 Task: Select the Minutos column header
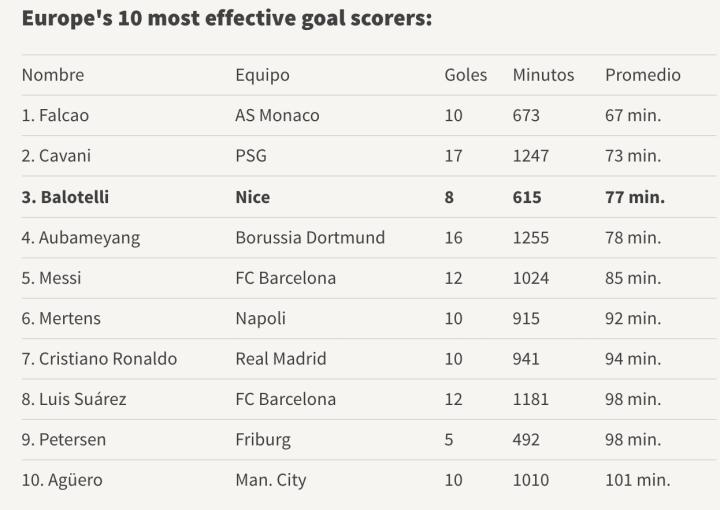point(543,75)
